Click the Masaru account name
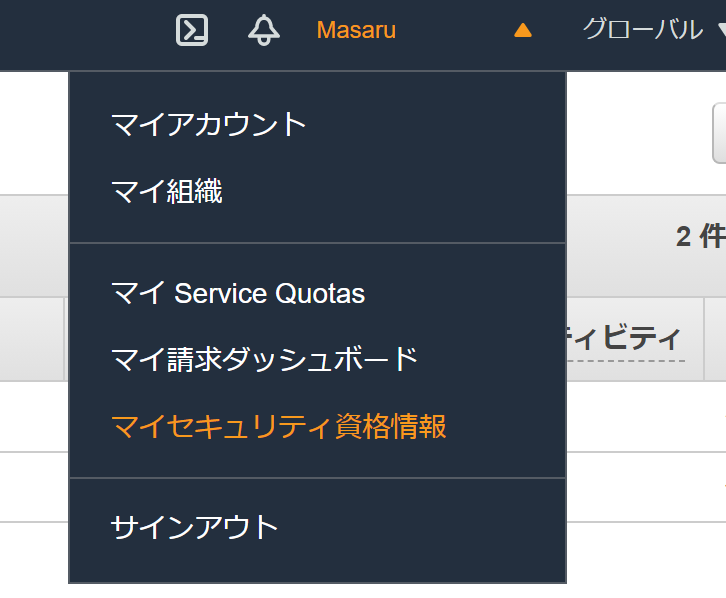Screen dimensions: 726x598 click(356, 31)
